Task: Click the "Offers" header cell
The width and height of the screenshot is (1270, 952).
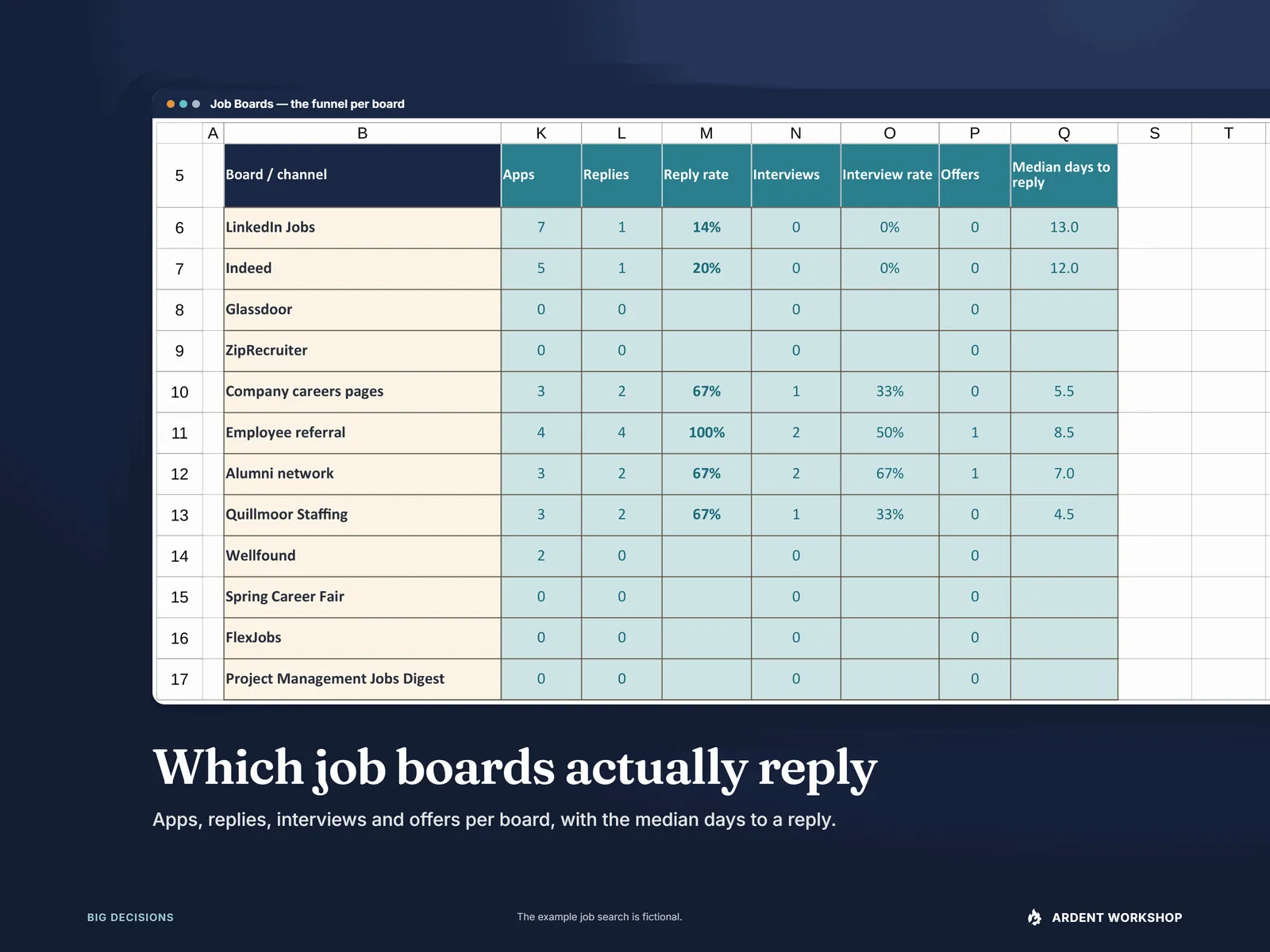Action: click(x=975, y=175)
